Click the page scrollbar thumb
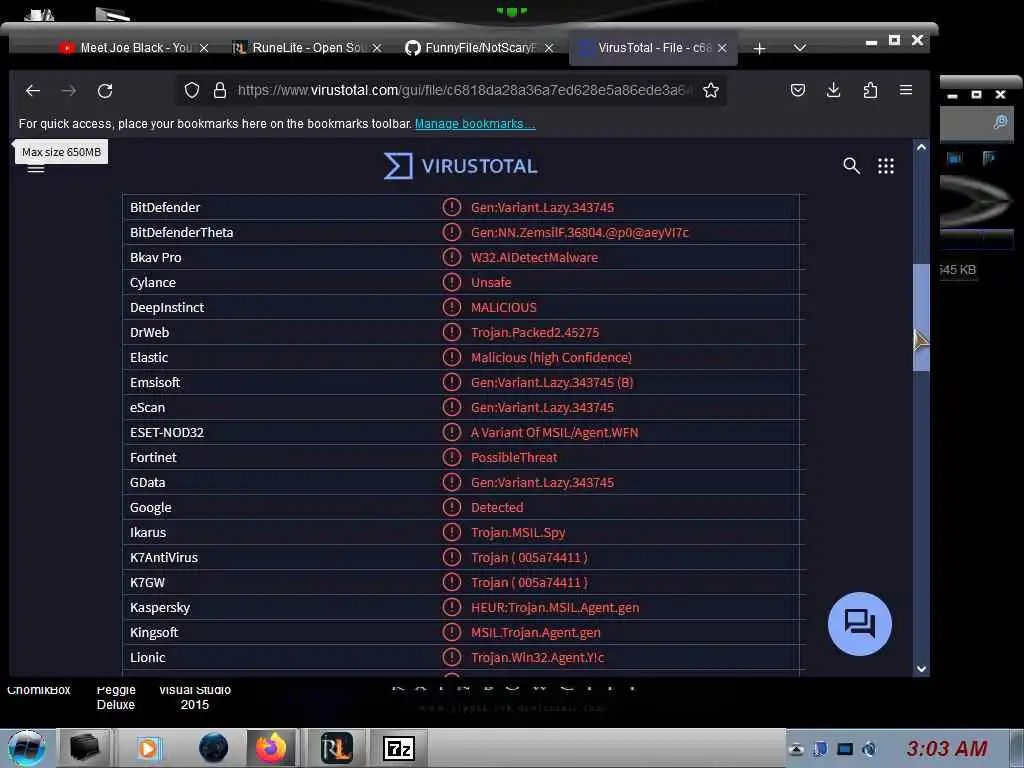The height and width of the screenshot is (768, 1024). [x=921, y=318]
